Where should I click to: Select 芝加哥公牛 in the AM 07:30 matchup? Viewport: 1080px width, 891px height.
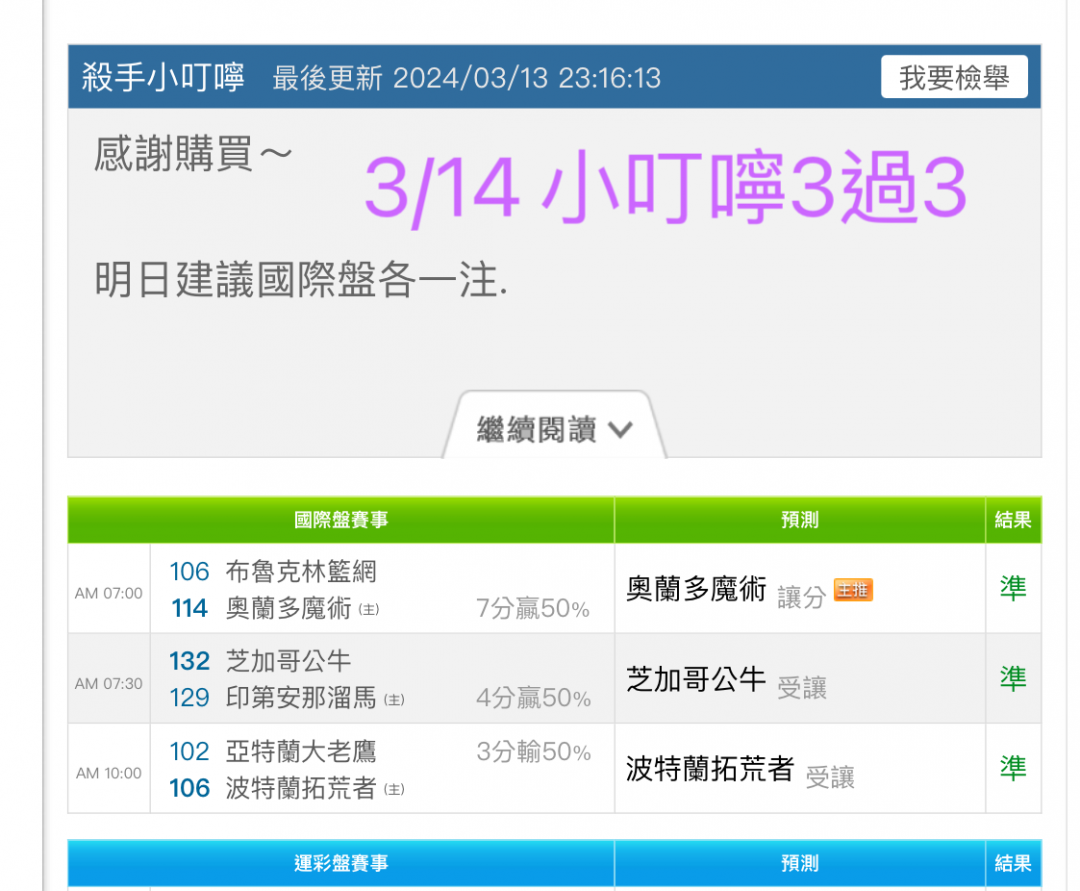289,661
